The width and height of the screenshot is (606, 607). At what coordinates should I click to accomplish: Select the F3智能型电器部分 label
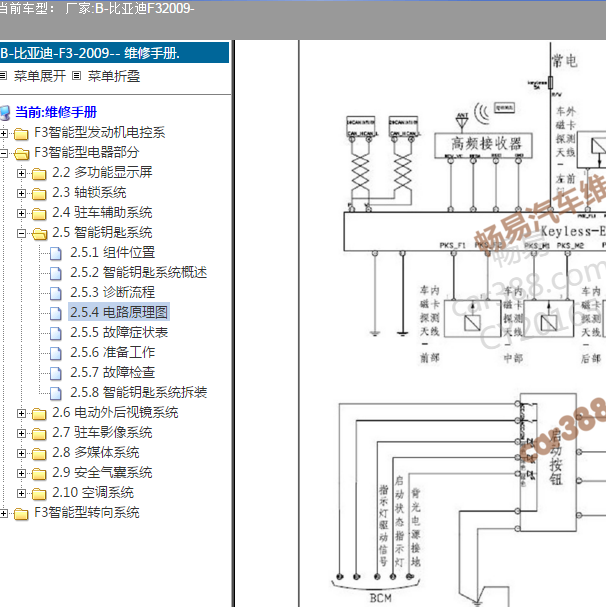[x=87, y=152]
